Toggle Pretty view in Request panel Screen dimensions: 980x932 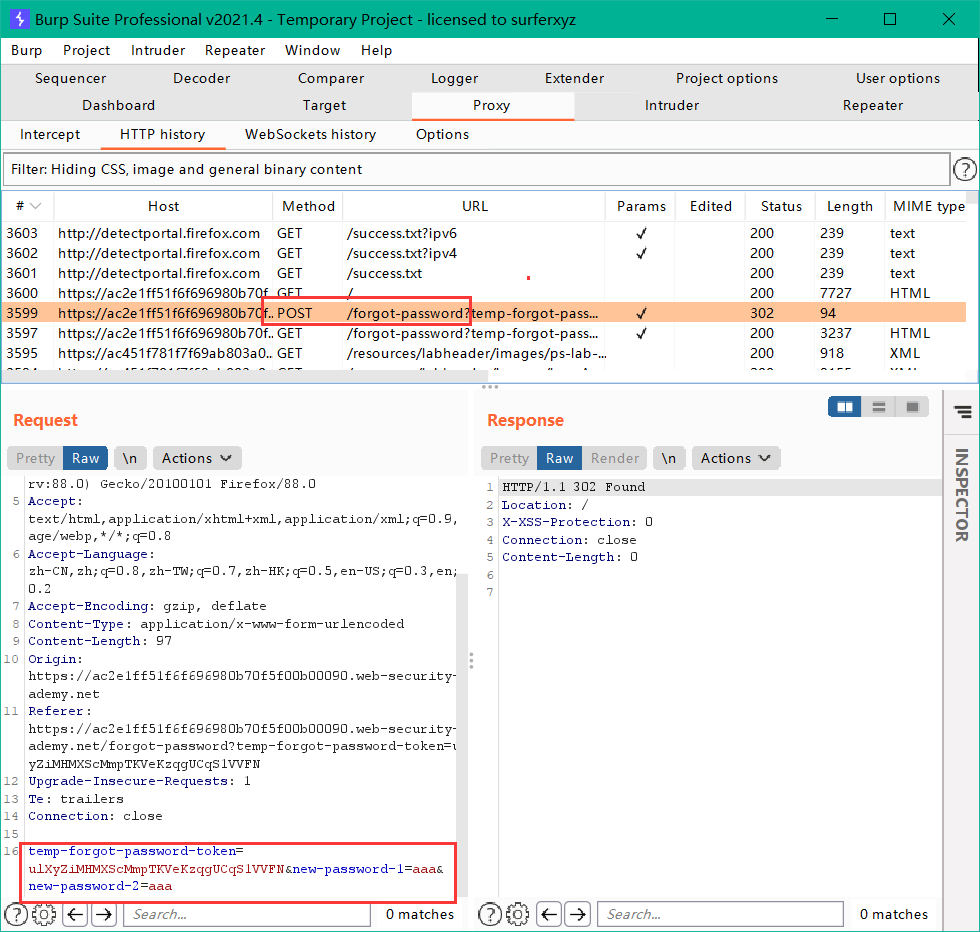(36, 458)
